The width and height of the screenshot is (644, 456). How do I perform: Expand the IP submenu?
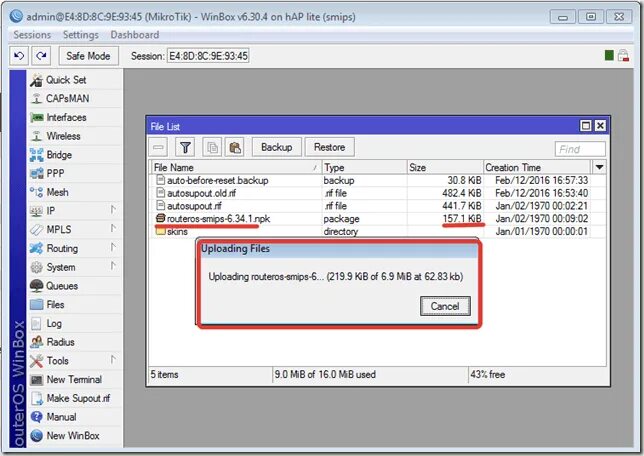(75, 211)
